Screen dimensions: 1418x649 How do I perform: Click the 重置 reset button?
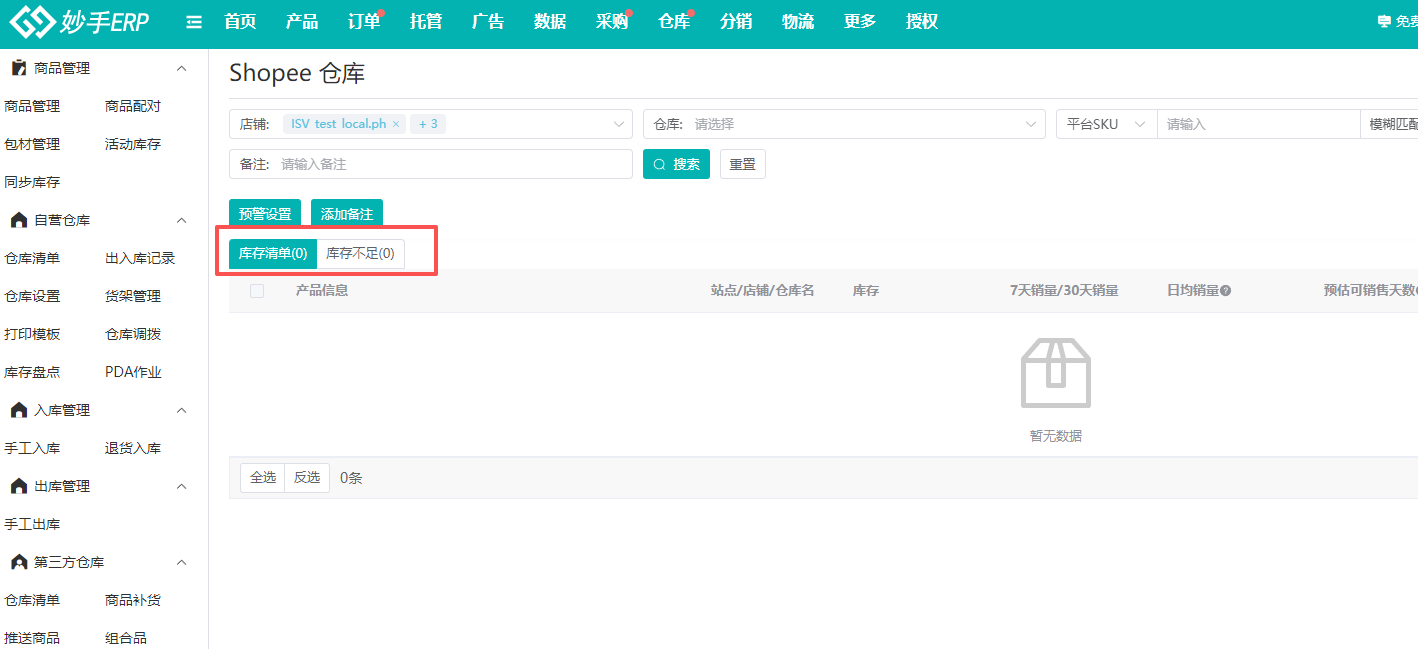pyautogui.click(x=743, y=164)
